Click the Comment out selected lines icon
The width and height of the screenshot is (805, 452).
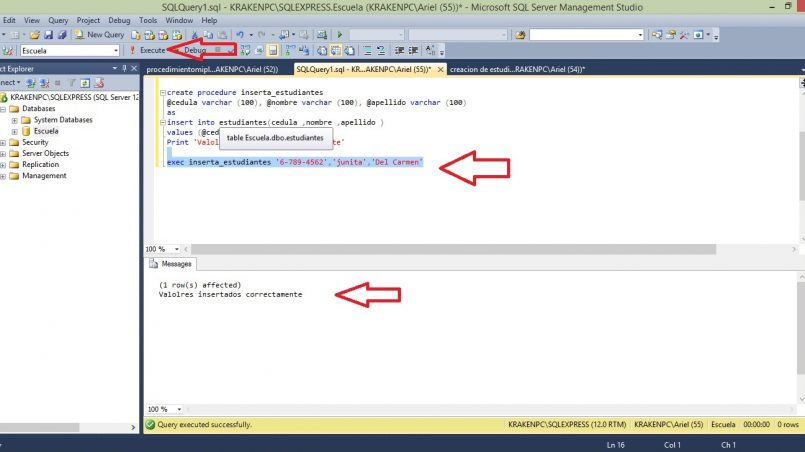click(x=368, y=50)
